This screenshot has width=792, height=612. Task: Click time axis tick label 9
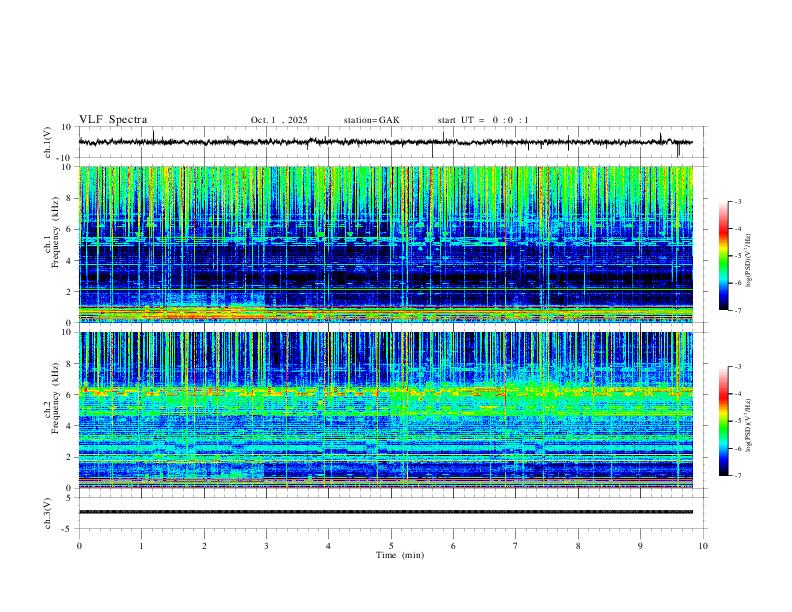(x=640, y=546)
